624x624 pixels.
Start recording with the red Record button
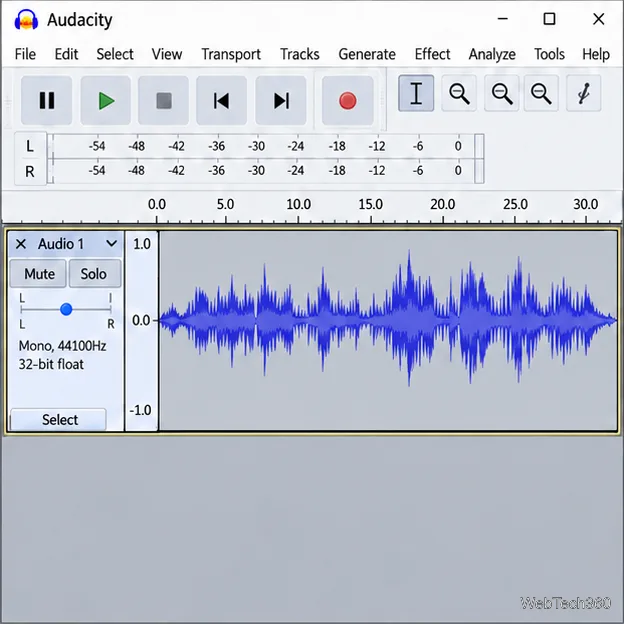347,100
